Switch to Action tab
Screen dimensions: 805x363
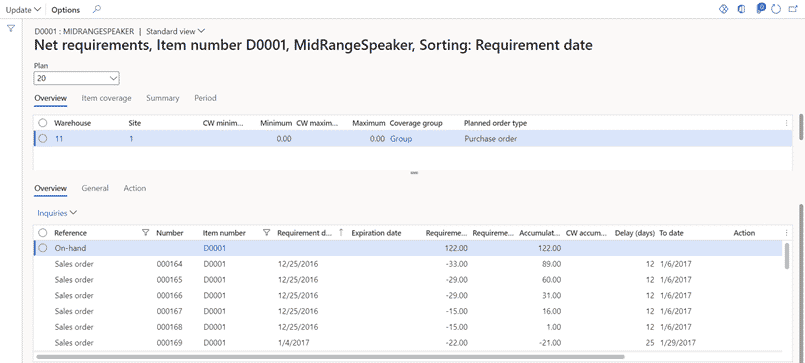click(135, 188)
